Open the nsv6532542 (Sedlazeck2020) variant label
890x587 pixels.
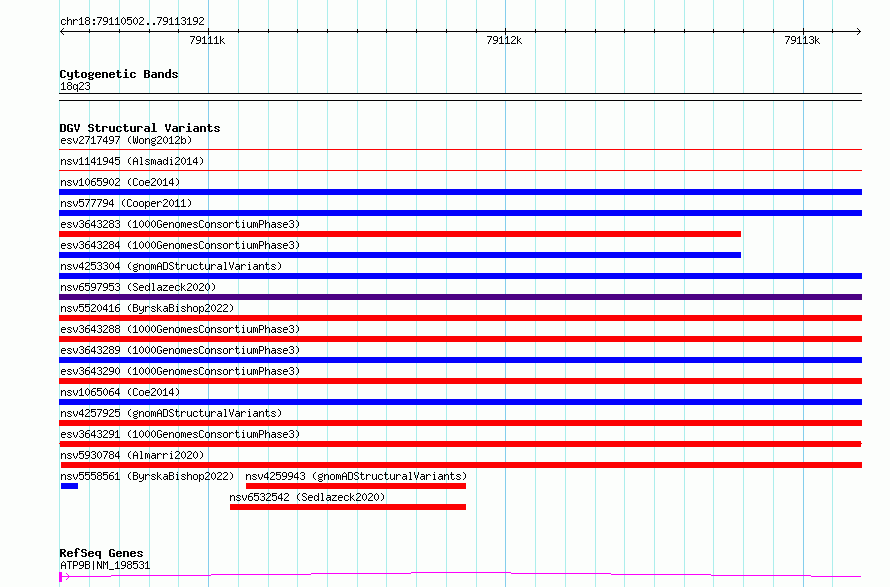(307, 497)
